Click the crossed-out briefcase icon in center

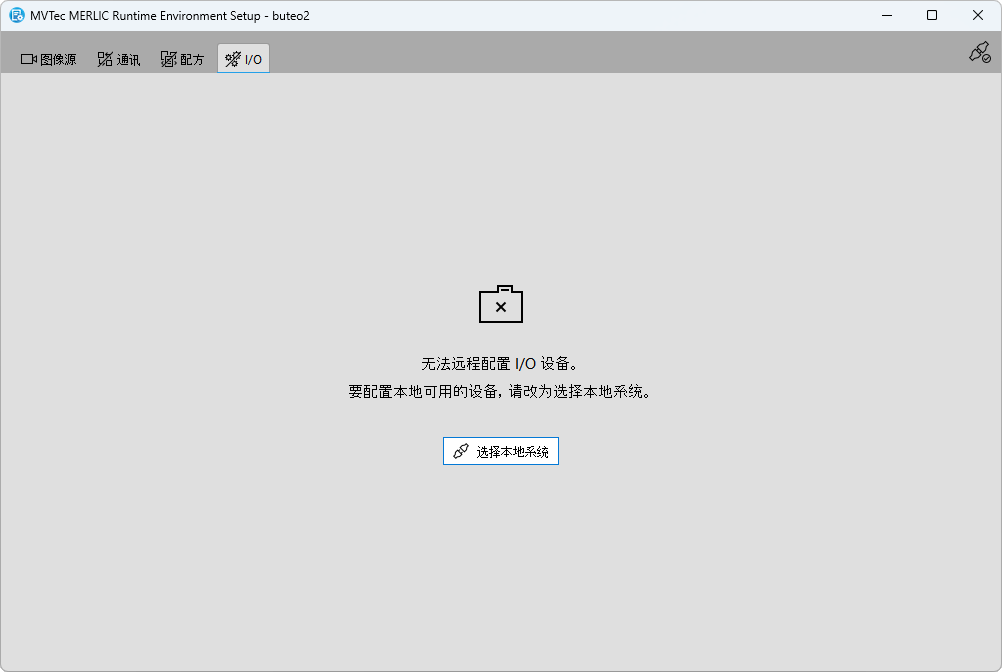[x=501, y=305]
